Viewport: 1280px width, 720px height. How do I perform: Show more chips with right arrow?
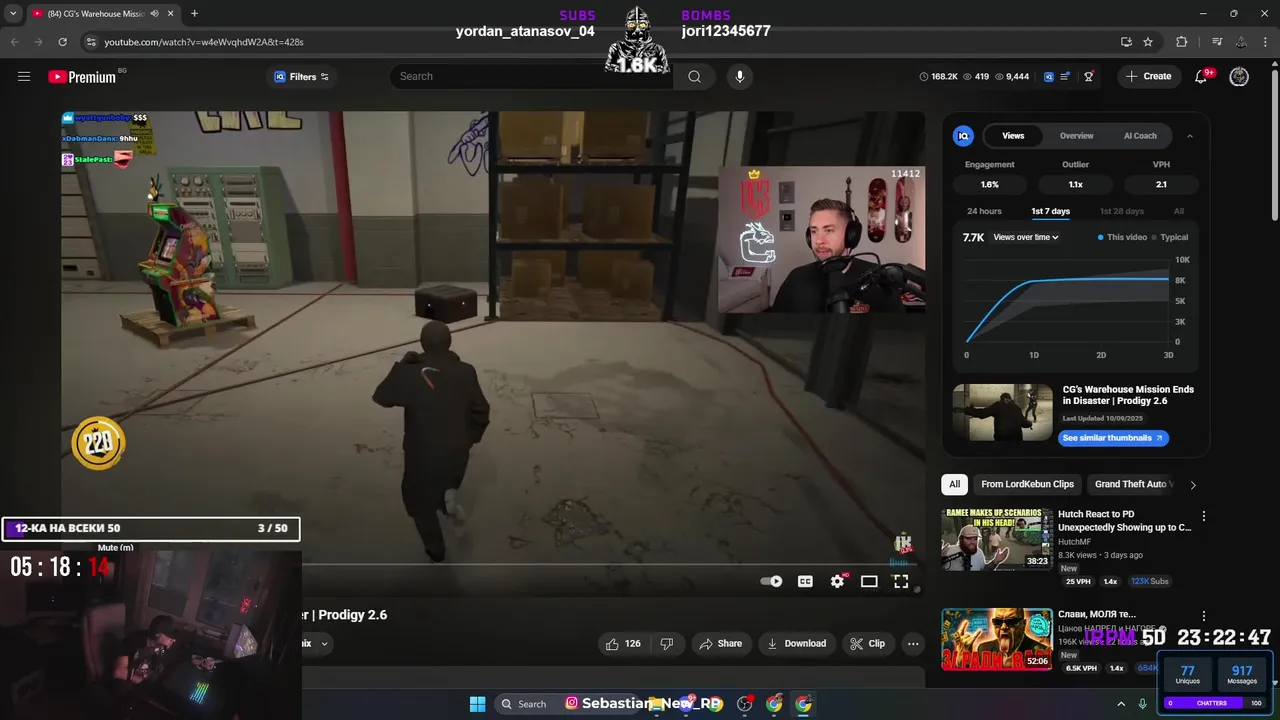(1192, 484)
